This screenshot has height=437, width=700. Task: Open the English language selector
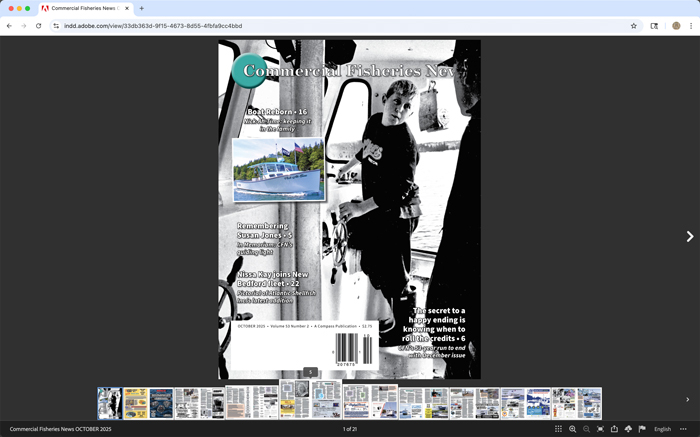pyautogui.click(x=662, y=429)
